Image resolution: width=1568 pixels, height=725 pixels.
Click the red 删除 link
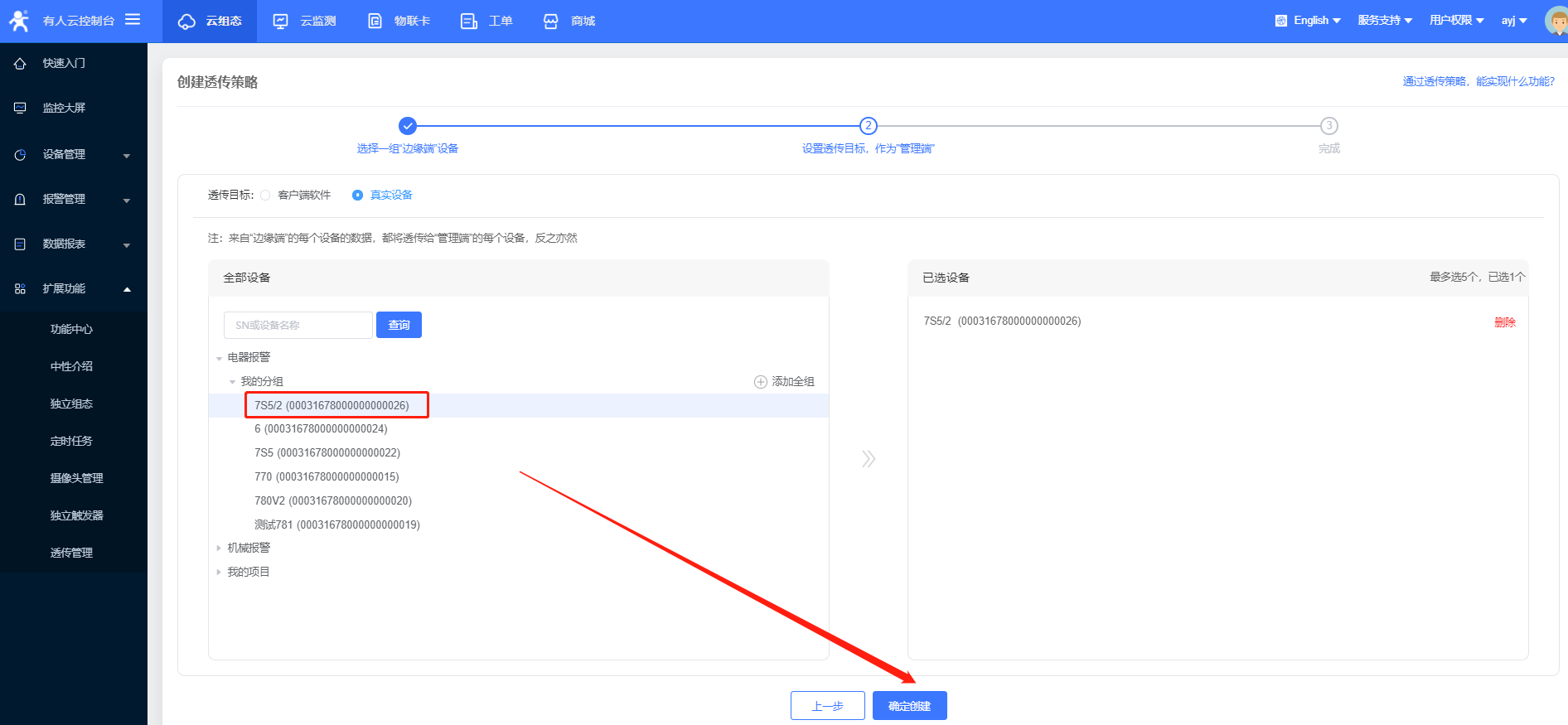[1504, 322]
